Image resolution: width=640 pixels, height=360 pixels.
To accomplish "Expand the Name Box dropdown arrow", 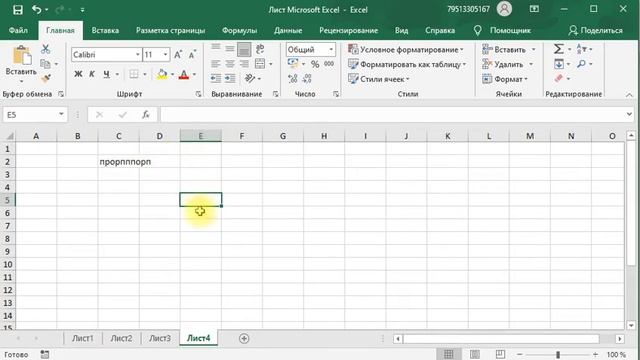I will tap(61, 114).
